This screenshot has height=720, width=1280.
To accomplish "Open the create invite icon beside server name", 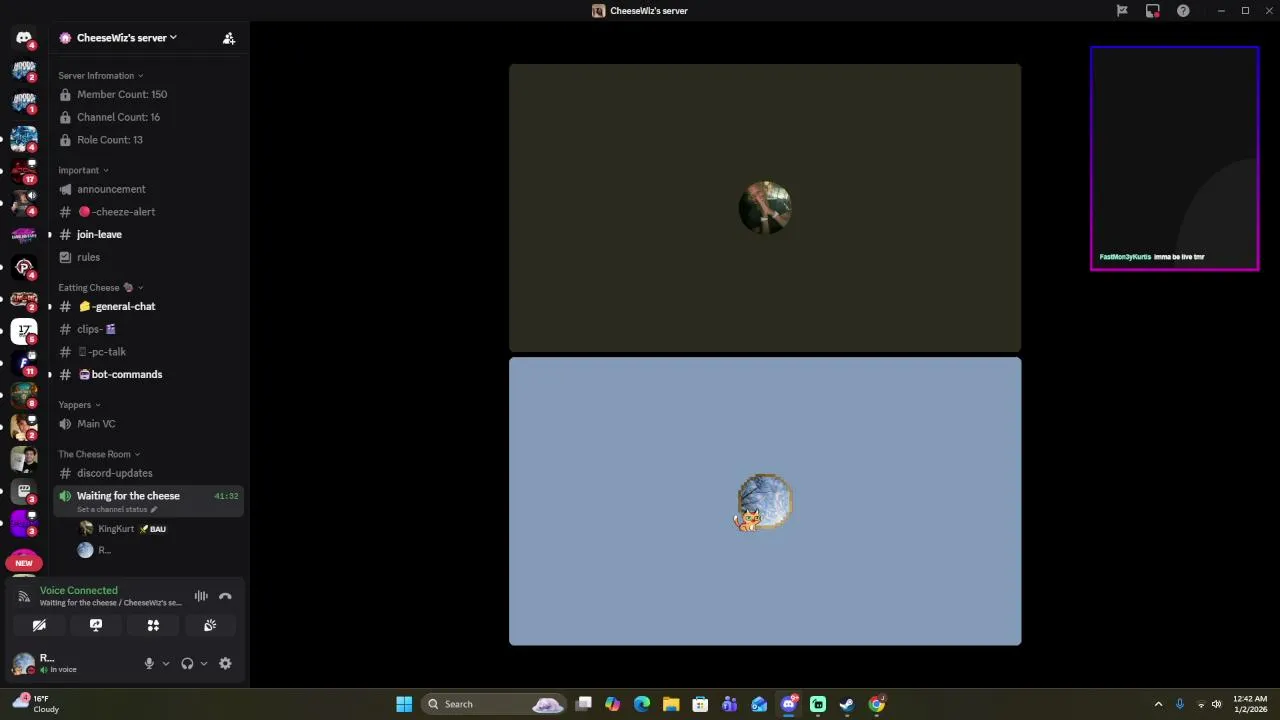I will (229, 38).
